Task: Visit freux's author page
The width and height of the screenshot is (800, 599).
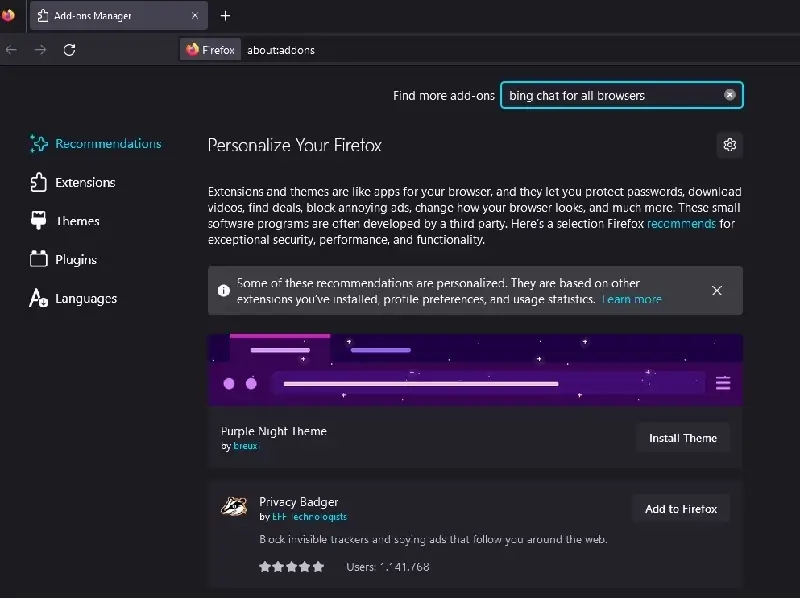Action: (246, 446)
